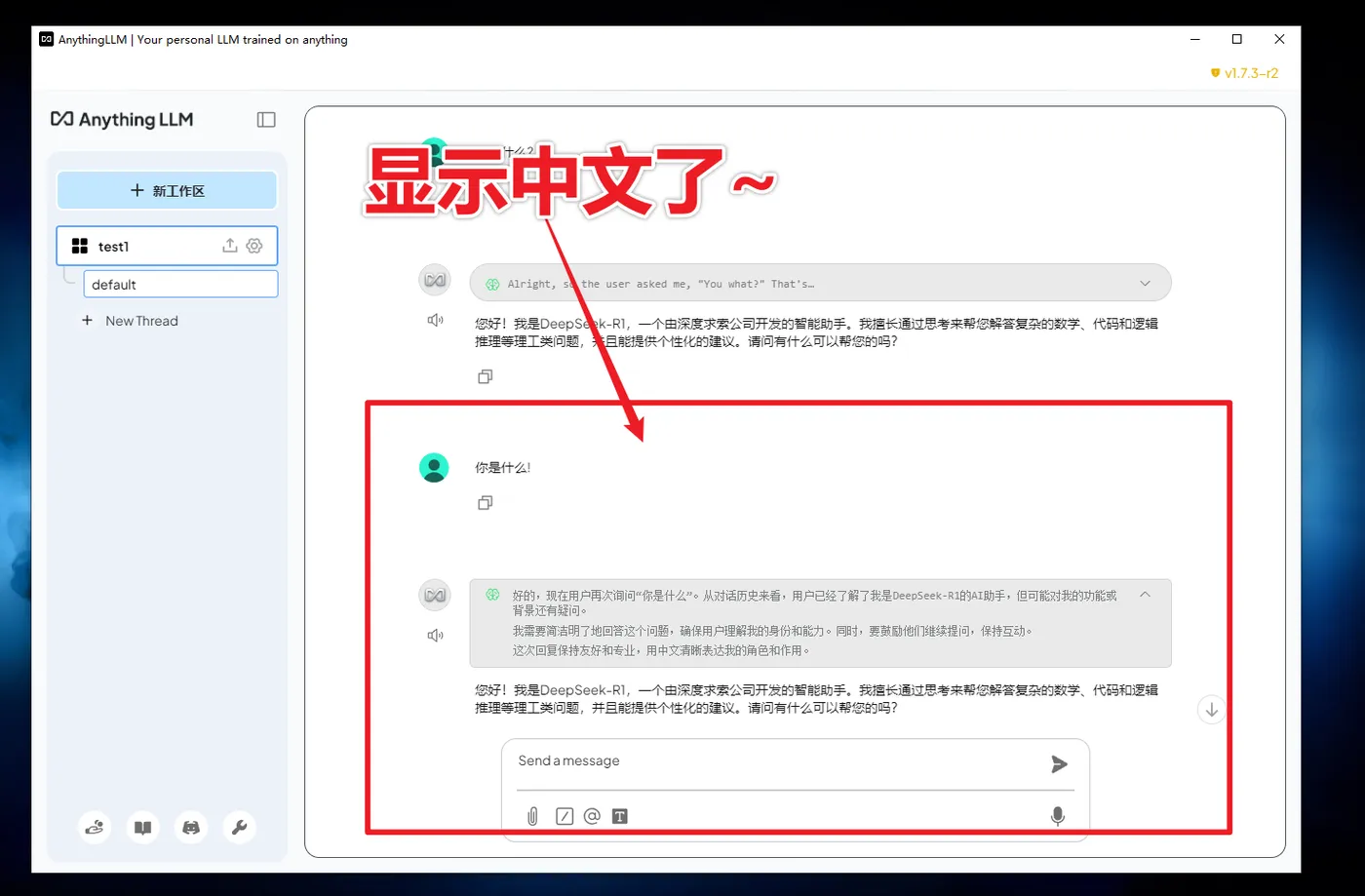Click the user message text 你是什么!
Screen dimensions: 1365x896
(x=502, y=468)
